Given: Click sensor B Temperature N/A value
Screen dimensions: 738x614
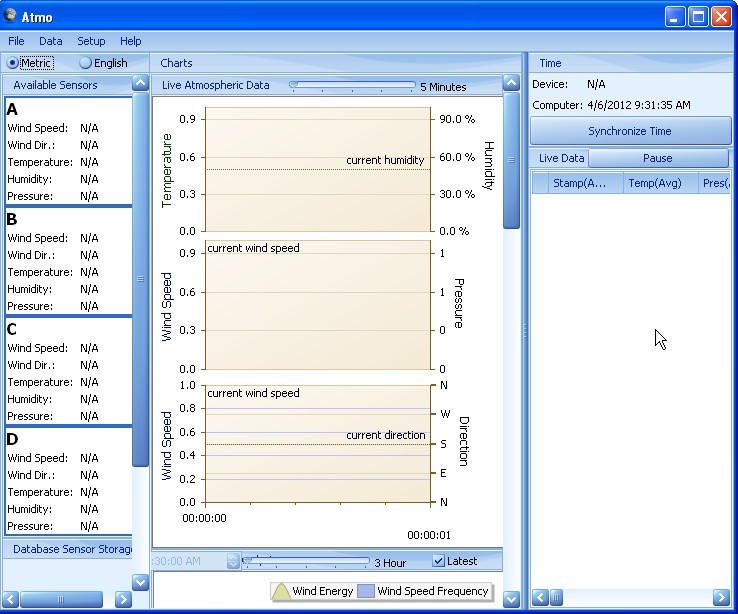Looking at the screenshot, I should 89,272.
